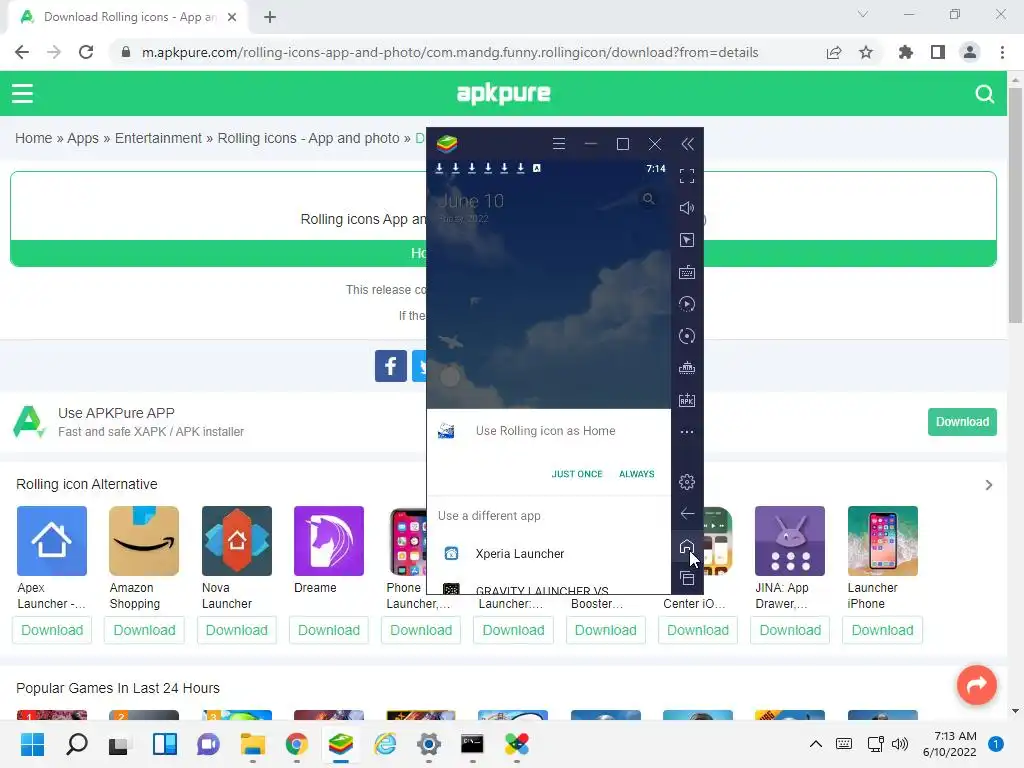Reload the page in Chrome
This screenshot has width=1024, height=768.
[86, 52]
